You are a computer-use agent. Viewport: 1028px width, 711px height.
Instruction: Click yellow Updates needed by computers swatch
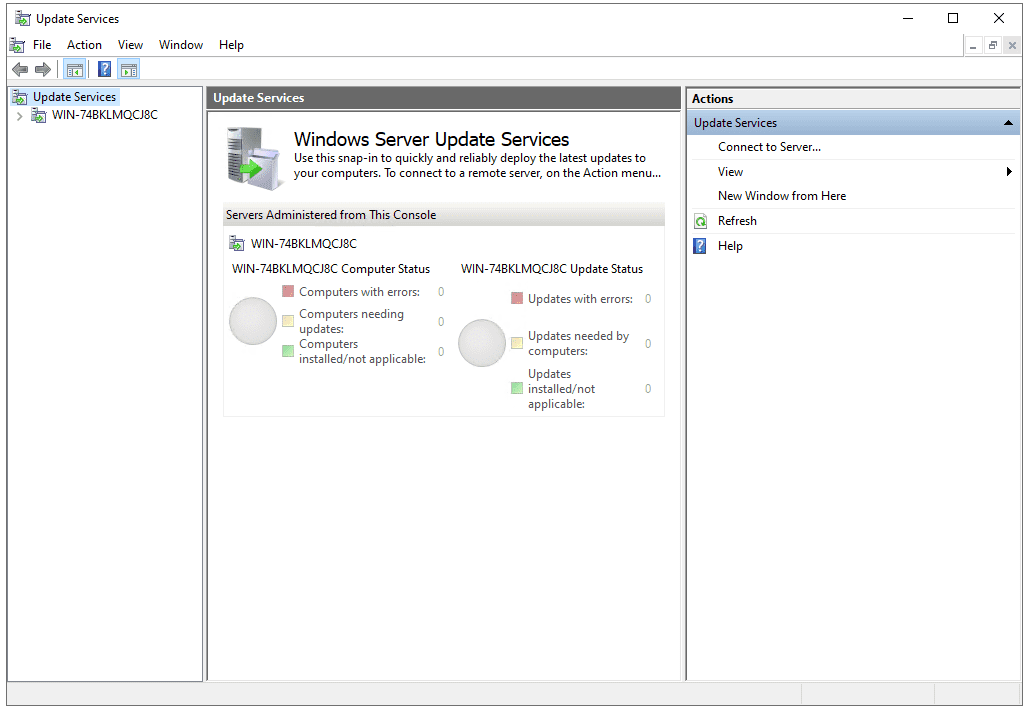[x=517, y=343]
